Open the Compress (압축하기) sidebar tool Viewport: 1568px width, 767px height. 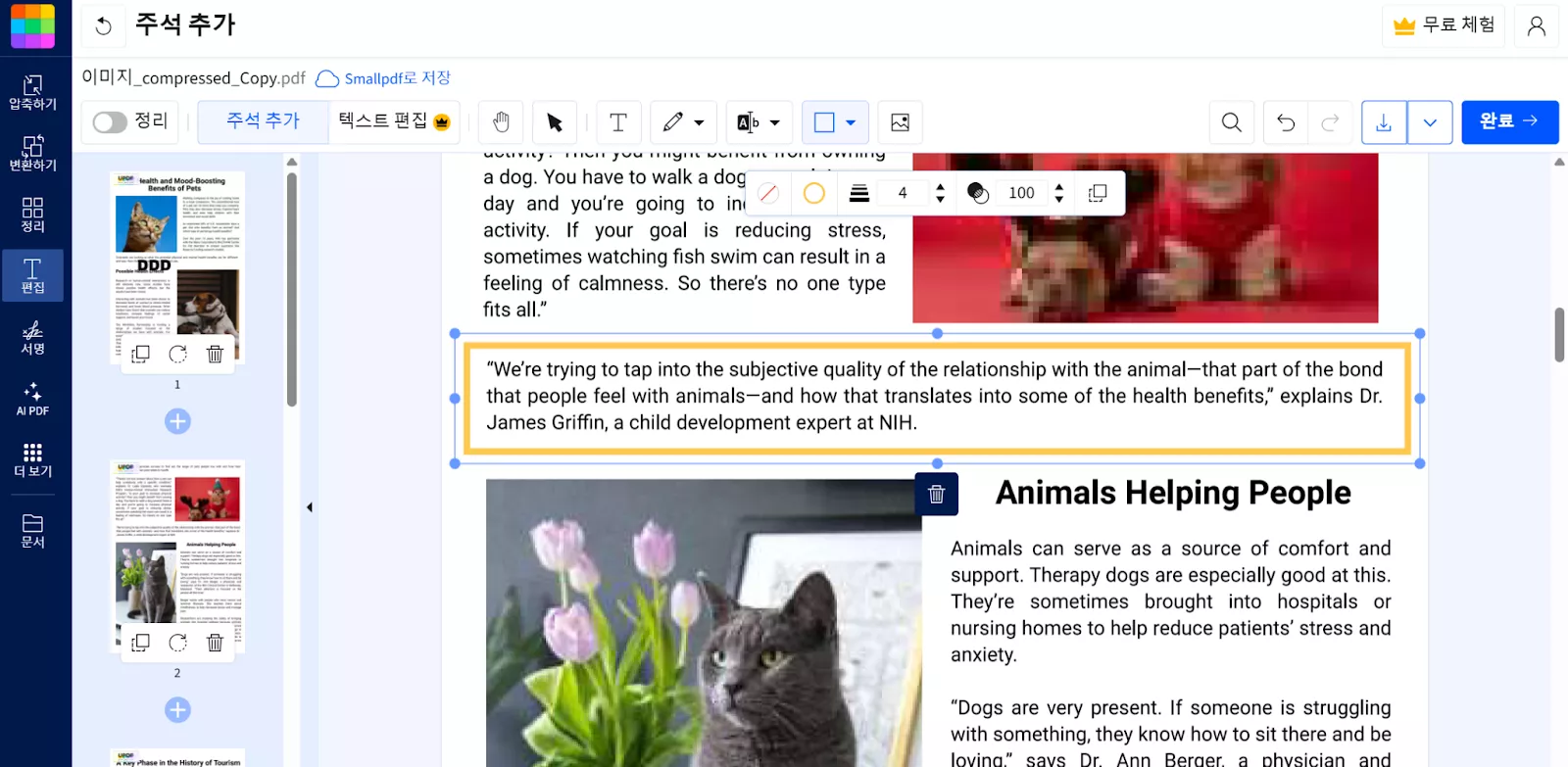pos(32,92)
